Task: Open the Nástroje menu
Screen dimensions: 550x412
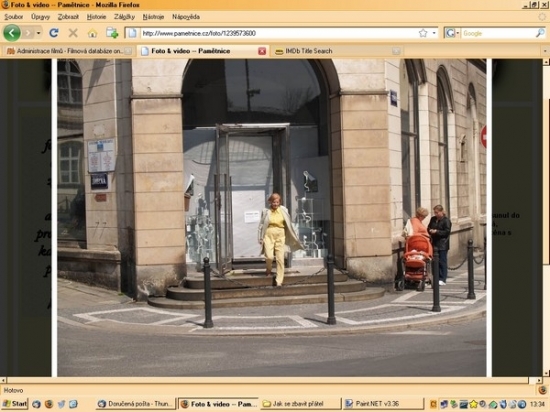Action: (153, 17)
